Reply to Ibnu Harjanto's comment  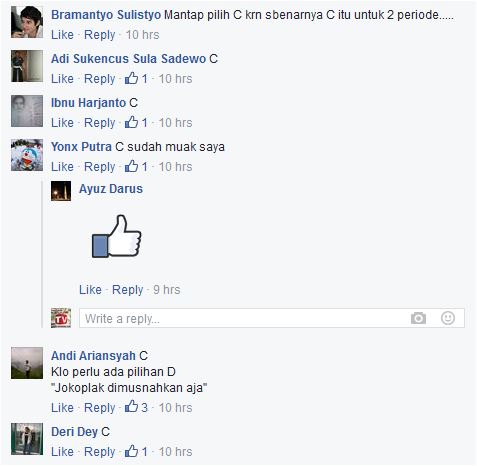point(99,123)
